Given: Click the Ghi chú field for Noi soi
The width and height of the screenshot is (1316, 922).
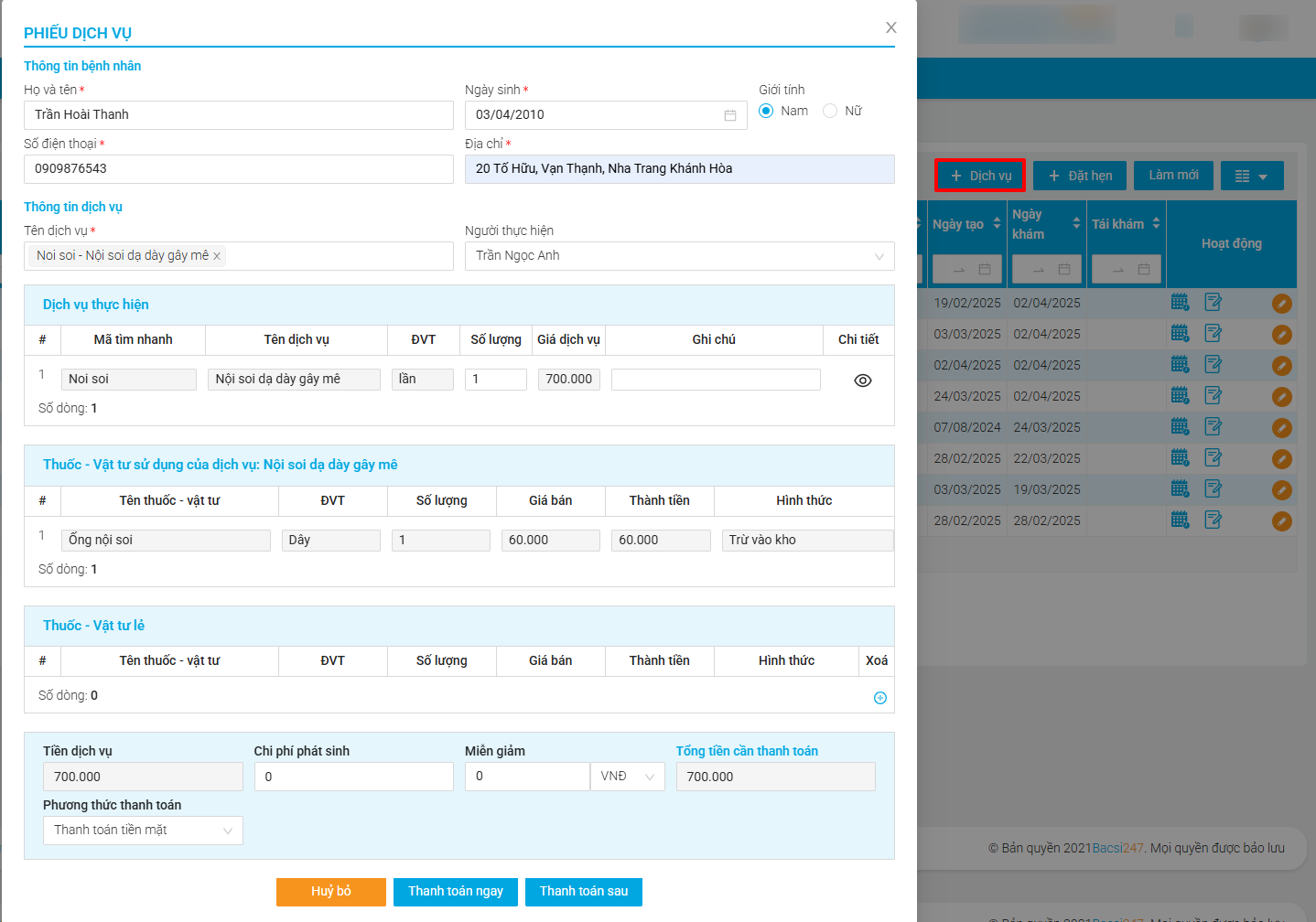Looking at the screenshot, I should pyautogui.click(x=716, y=380).
